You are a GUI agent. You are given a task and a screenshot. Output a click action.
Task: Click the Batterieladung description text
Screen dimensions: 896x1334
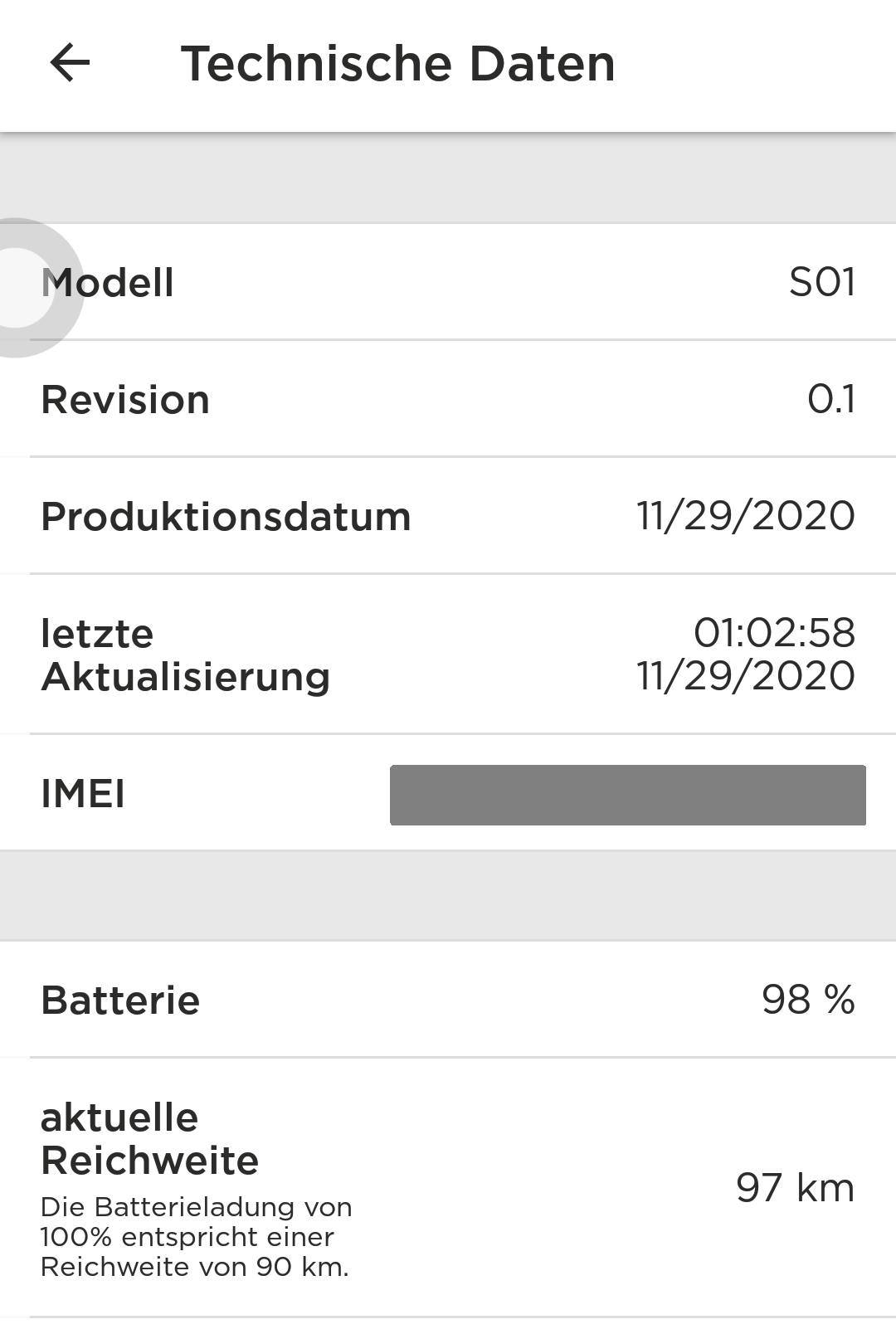196,1237
